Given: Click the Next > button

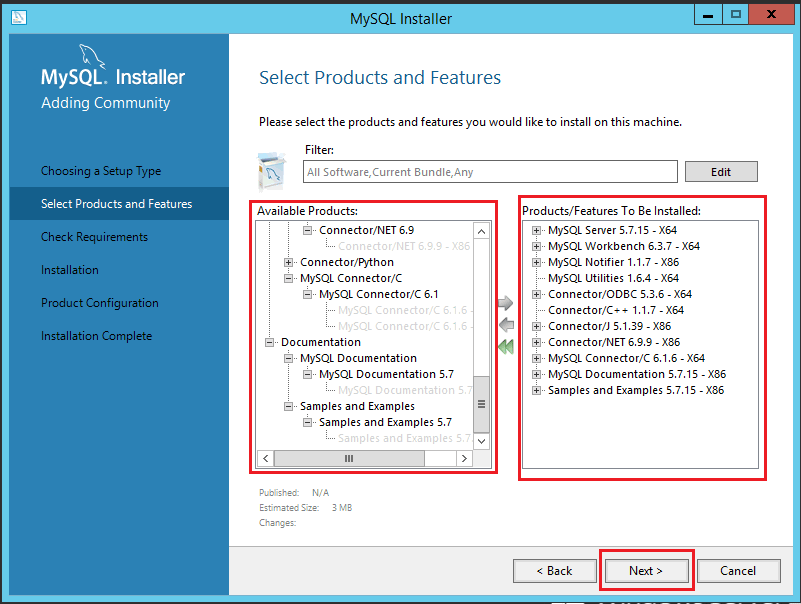Looking at the screenshot, I should (646, 570).
